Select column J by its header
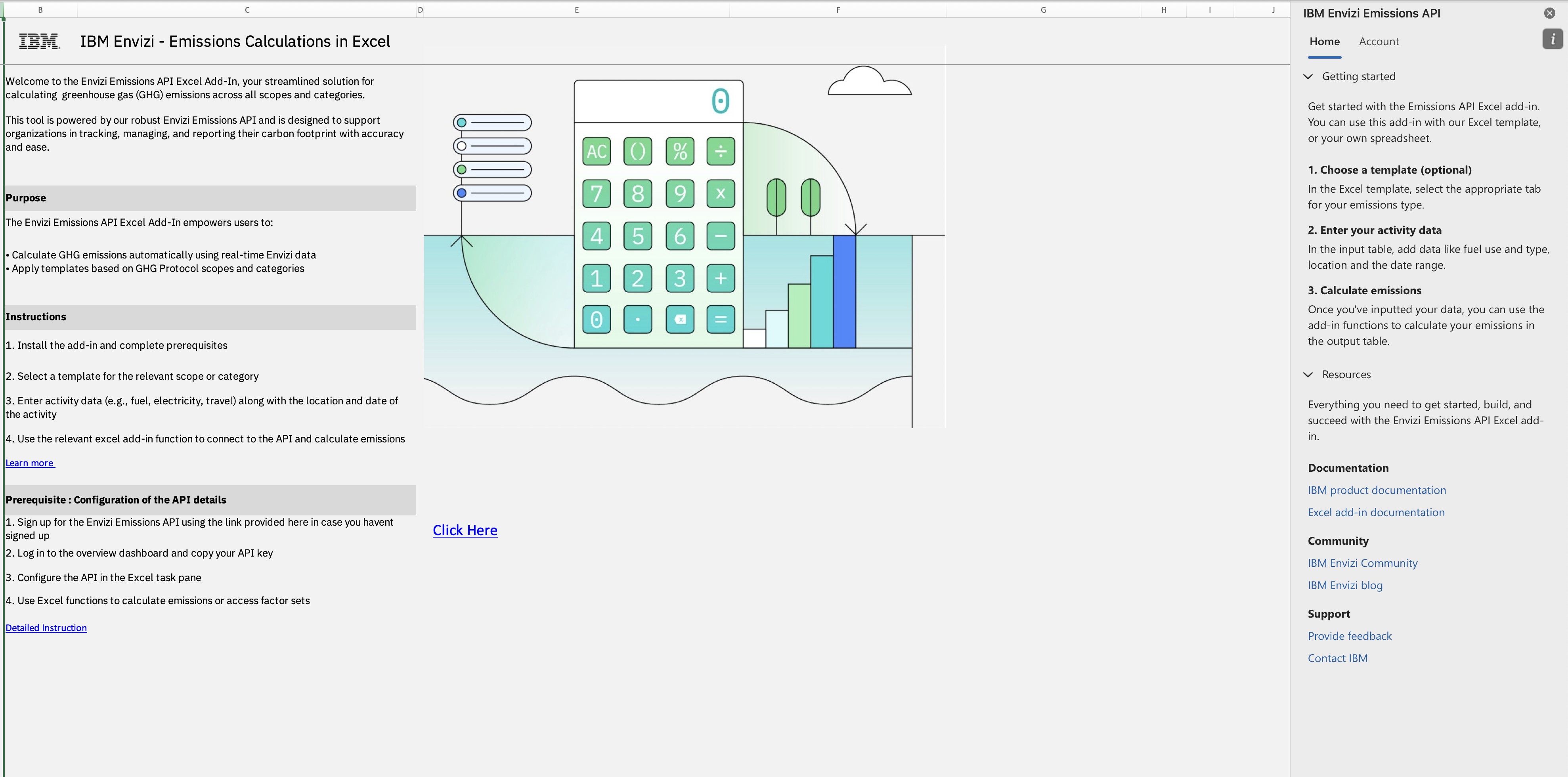 point(1273,10)
